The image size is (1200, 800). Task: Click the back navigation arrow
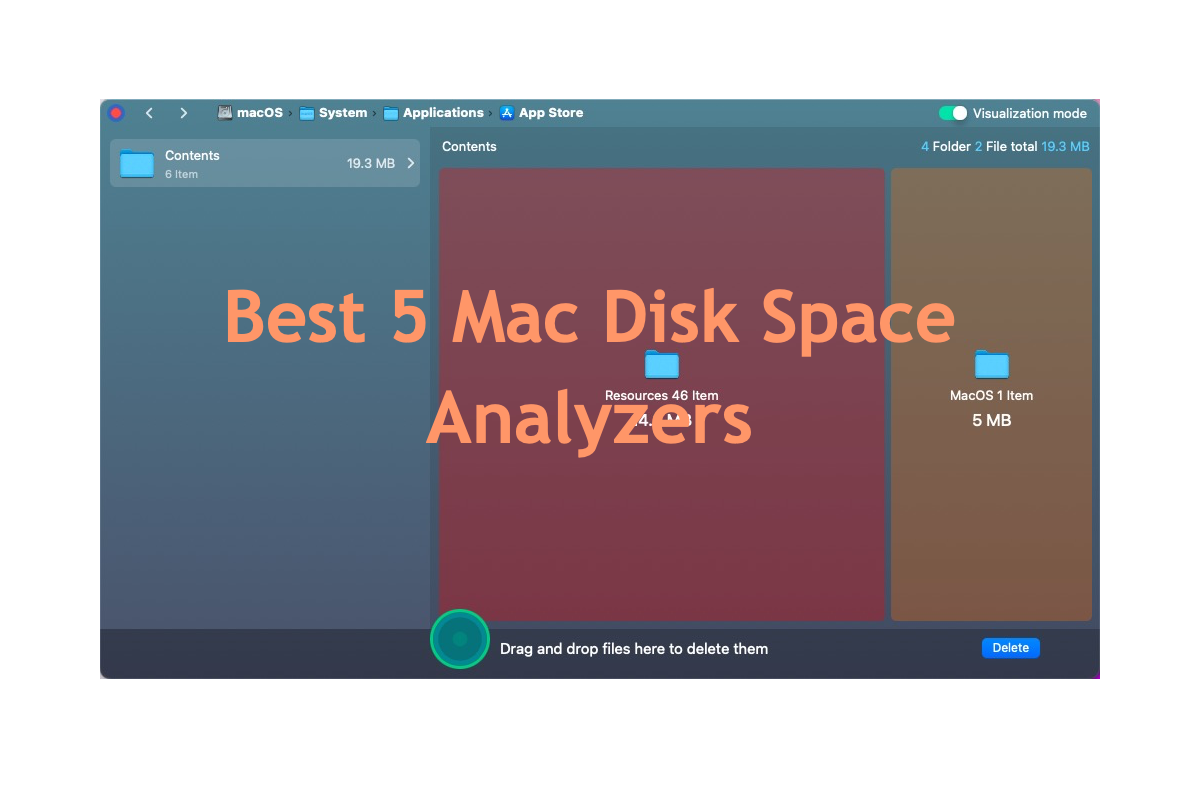point(149,113)
